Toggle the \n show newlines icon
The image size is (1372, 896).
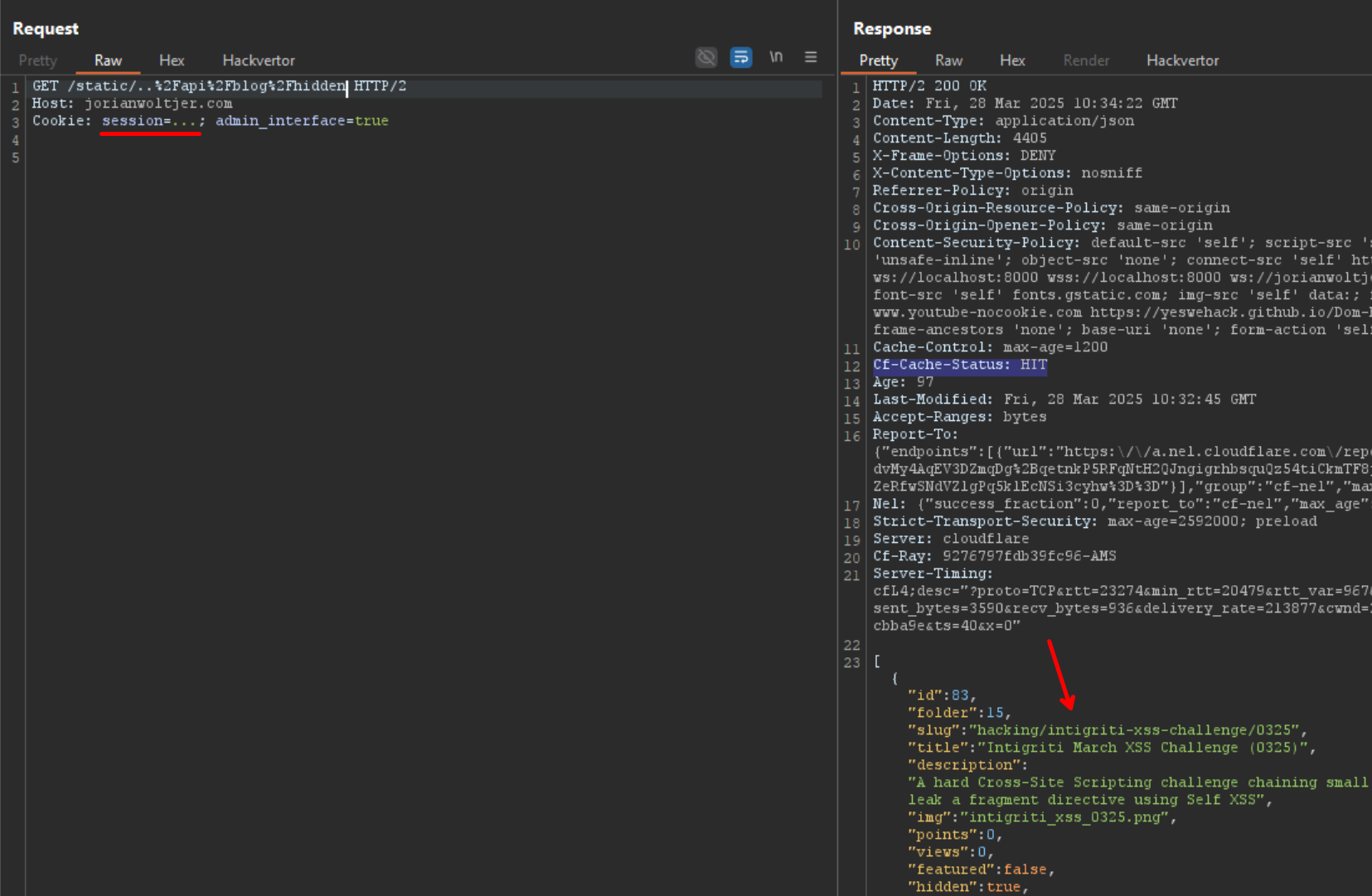tap(776, 57)
